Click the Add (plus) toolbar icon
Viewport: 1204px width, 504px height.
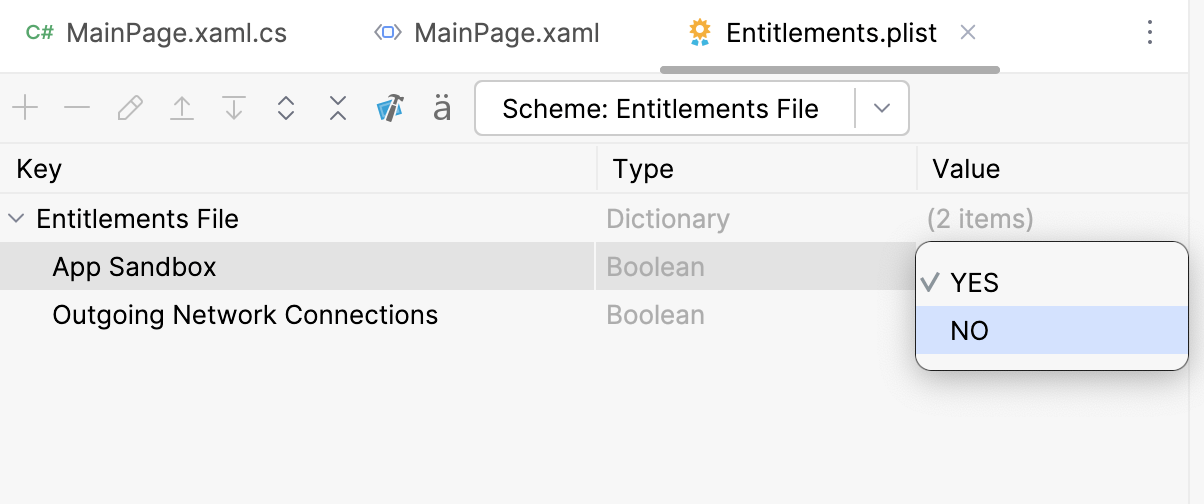pyautogui.click(x=24, y=108)
